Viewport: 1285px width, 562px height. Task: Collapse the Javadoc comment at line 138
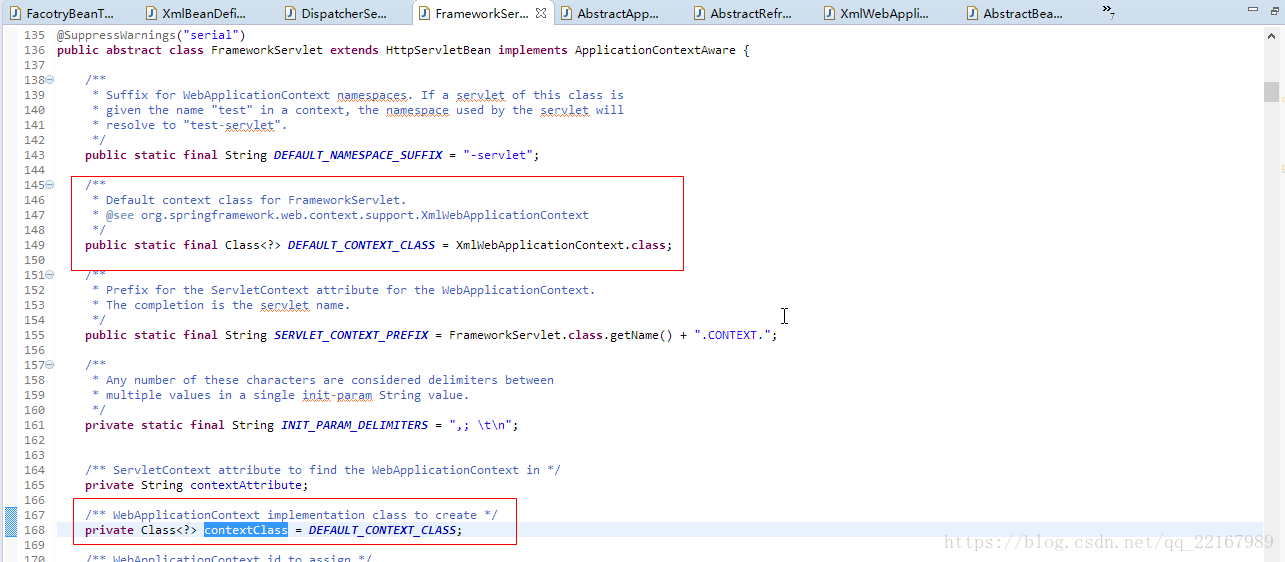click(x=50, y=80)
